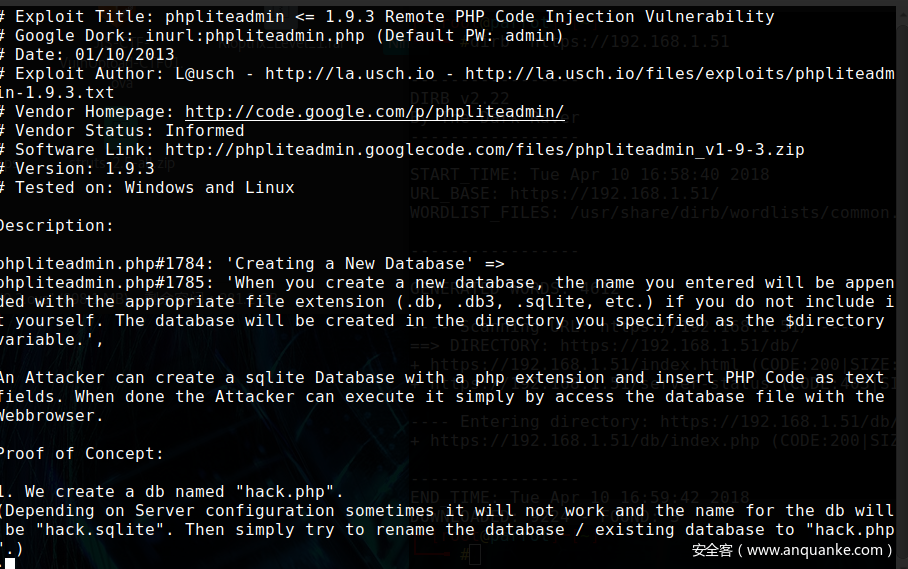
Task: Click the Proof of Concept: heading
Action: pyautogui.click(x=80, y=454)
